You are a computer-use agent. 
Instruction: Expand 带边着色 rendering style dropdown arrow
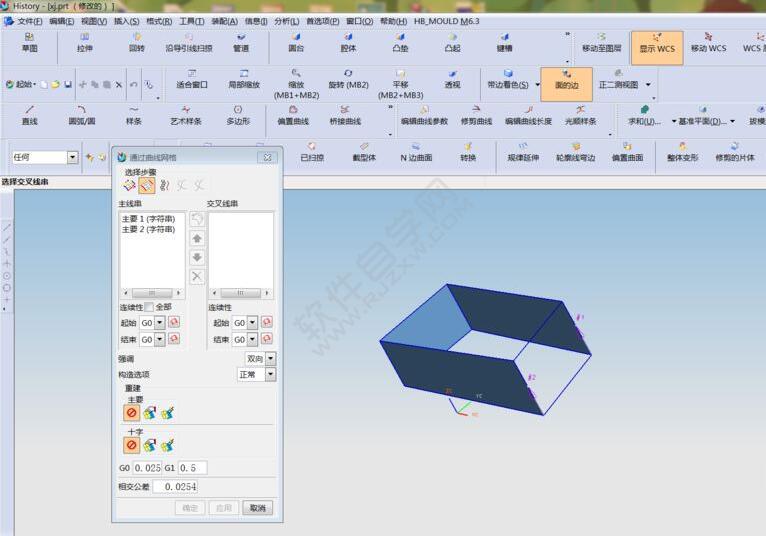537,85
